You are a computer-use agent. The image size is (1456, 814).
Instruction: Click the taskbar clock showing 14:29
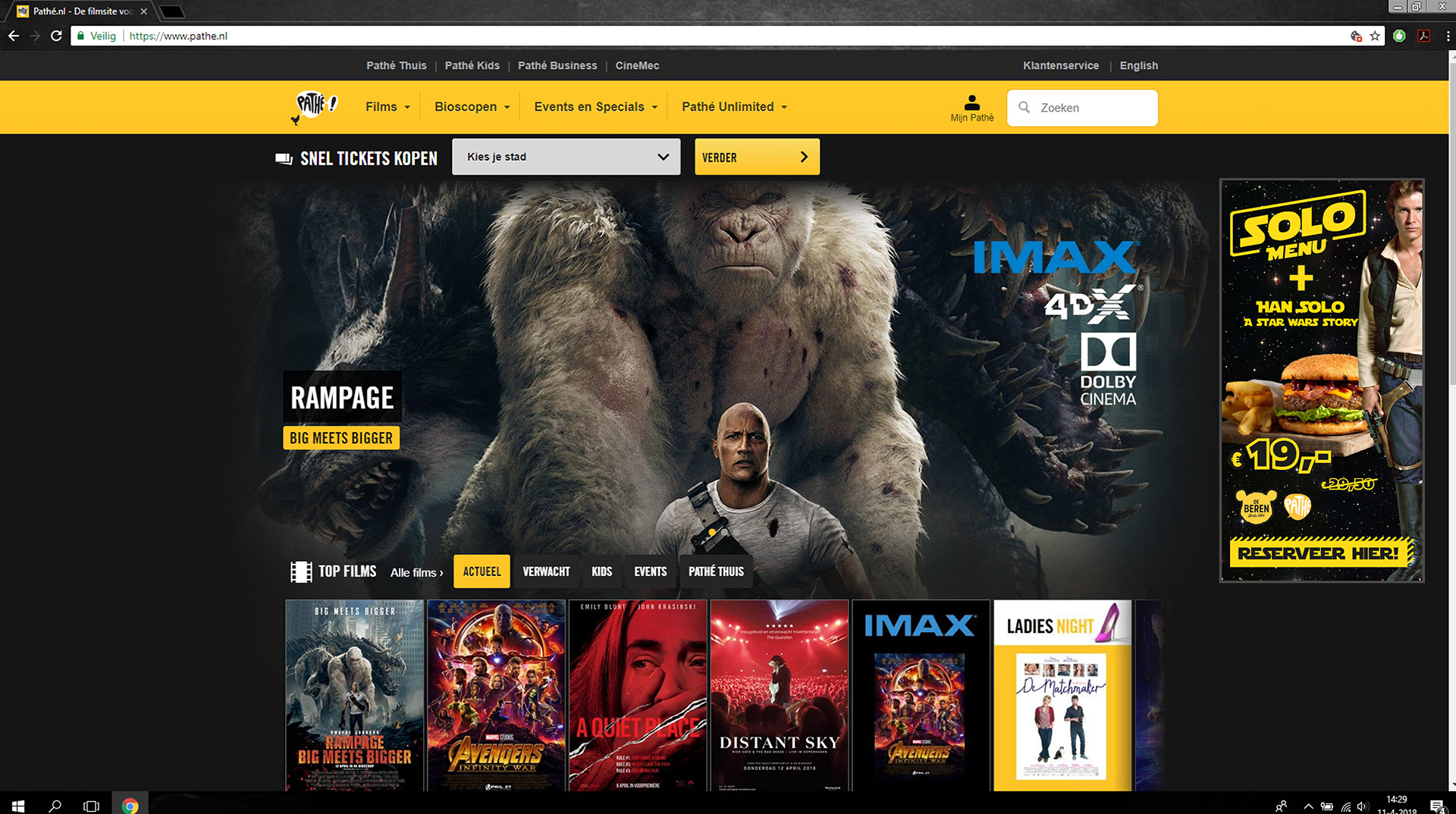pyautogui.click(x=1396, y=805)
